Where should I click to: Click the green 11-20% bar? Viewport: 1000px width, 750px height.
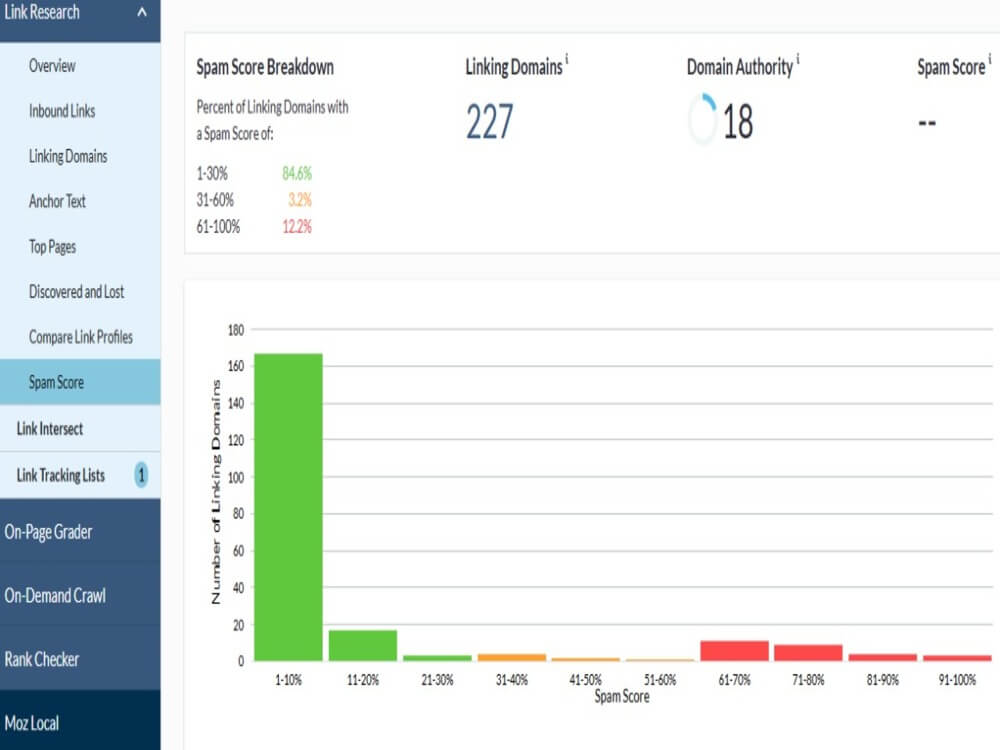pyautogui.click(x=363, y=645)
